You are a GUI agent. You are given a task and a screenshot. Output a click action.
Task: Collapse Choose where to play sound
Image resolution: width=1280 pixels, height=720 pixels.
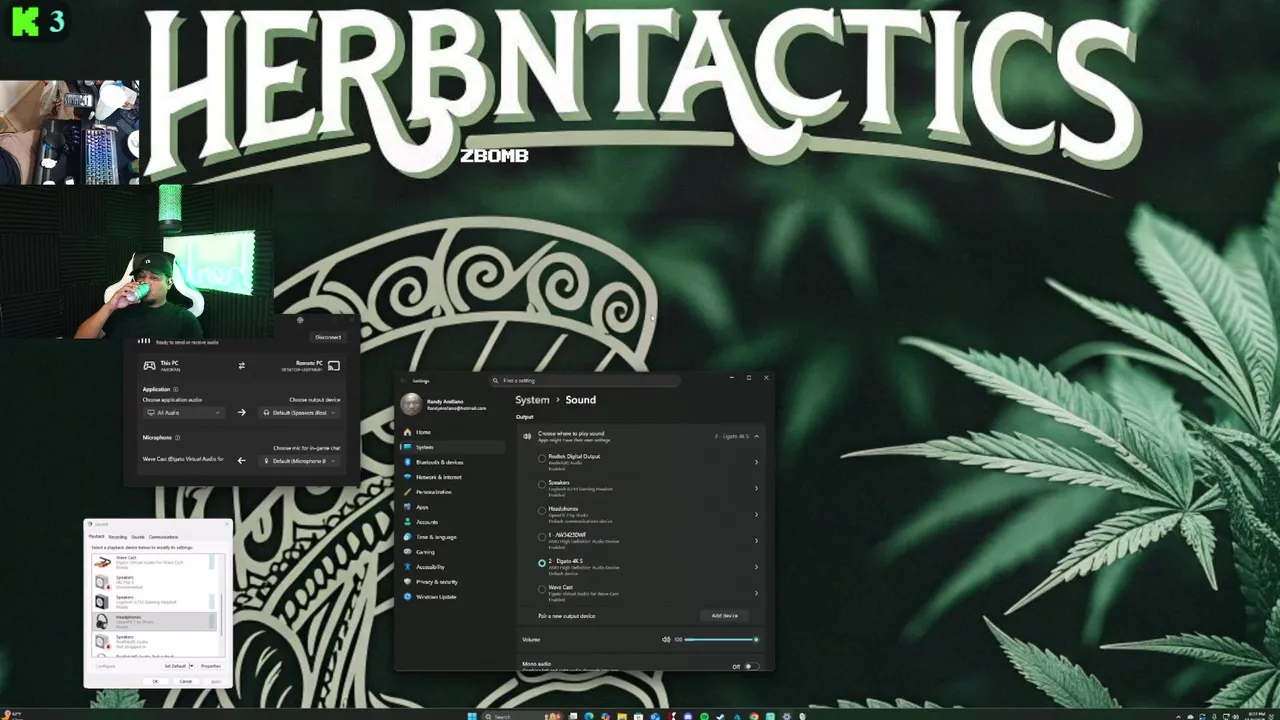point(756,436)
